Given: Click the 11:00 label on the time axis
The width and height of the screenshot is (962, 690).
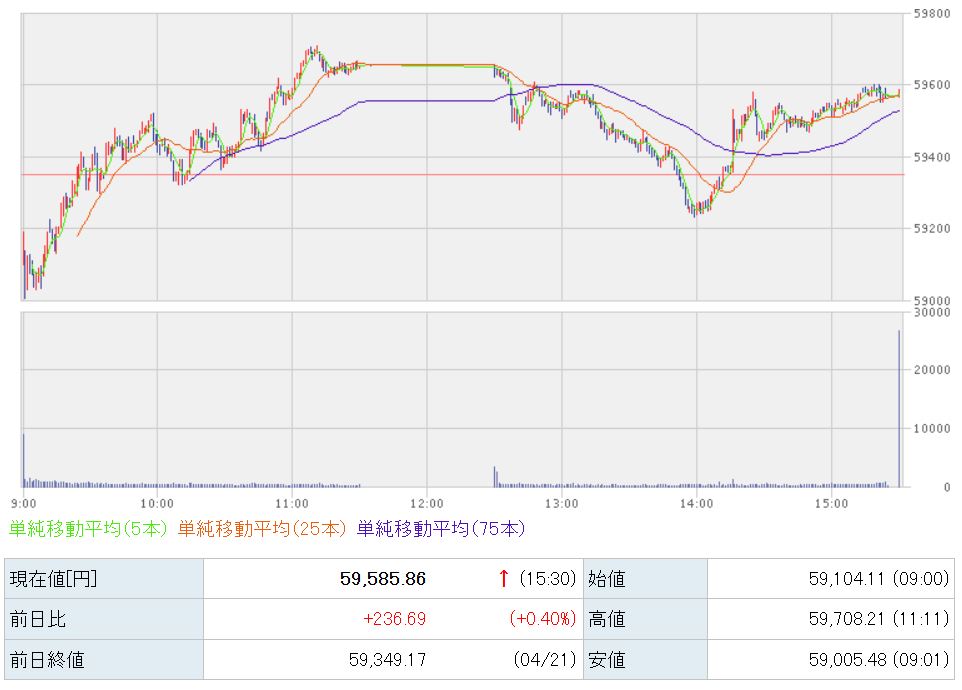Looking at the screenshot, I should 292,502.
